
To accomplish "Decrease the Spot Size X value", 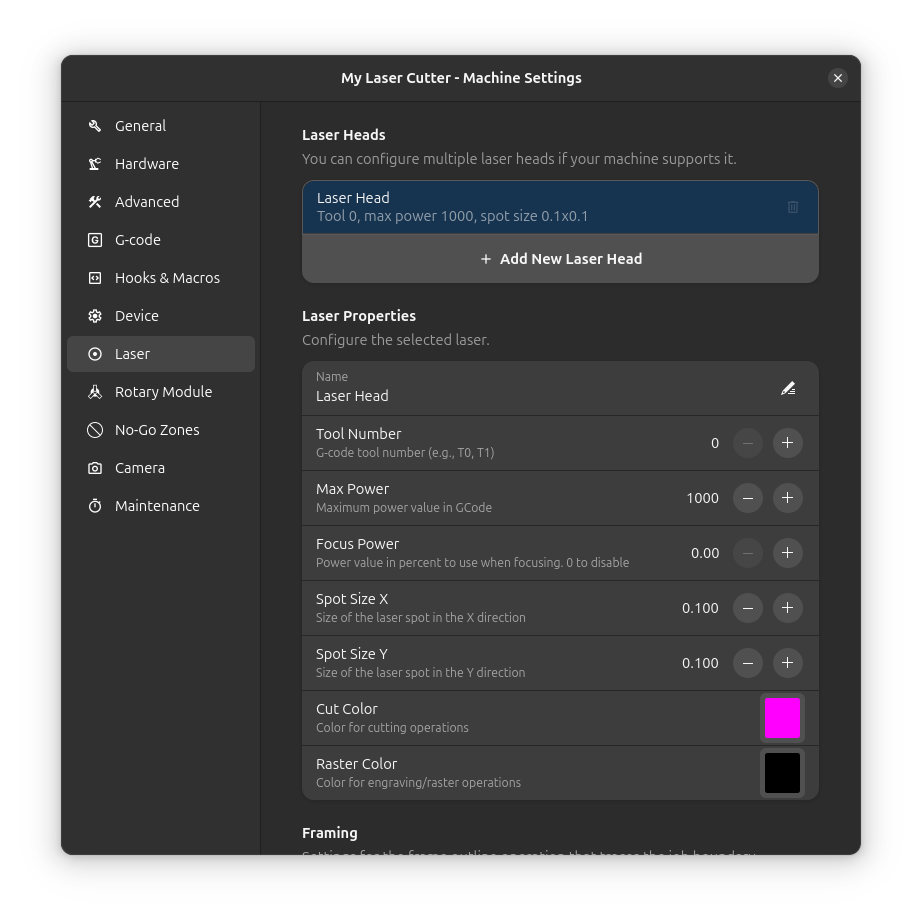I will (x=748, y=608).
